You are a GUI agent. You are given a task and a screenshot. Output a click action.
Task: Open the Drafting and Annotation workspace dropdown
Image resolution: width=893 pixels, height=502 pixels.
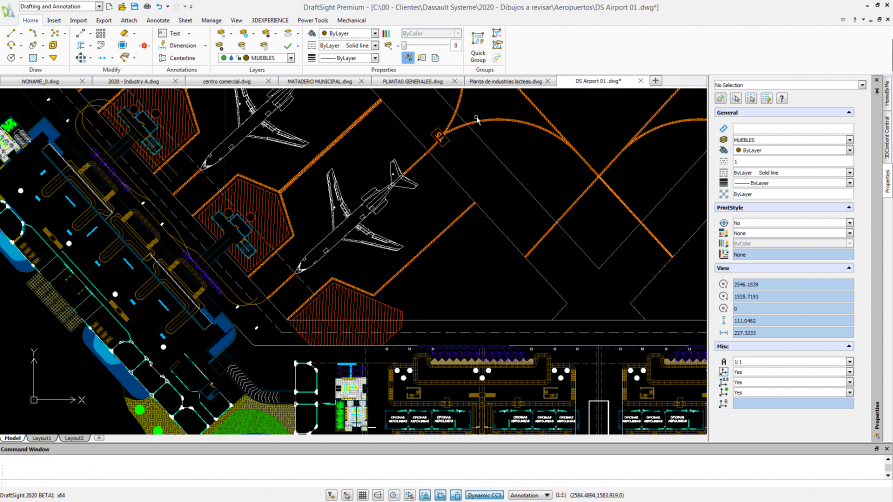click(x=99, y=6)
